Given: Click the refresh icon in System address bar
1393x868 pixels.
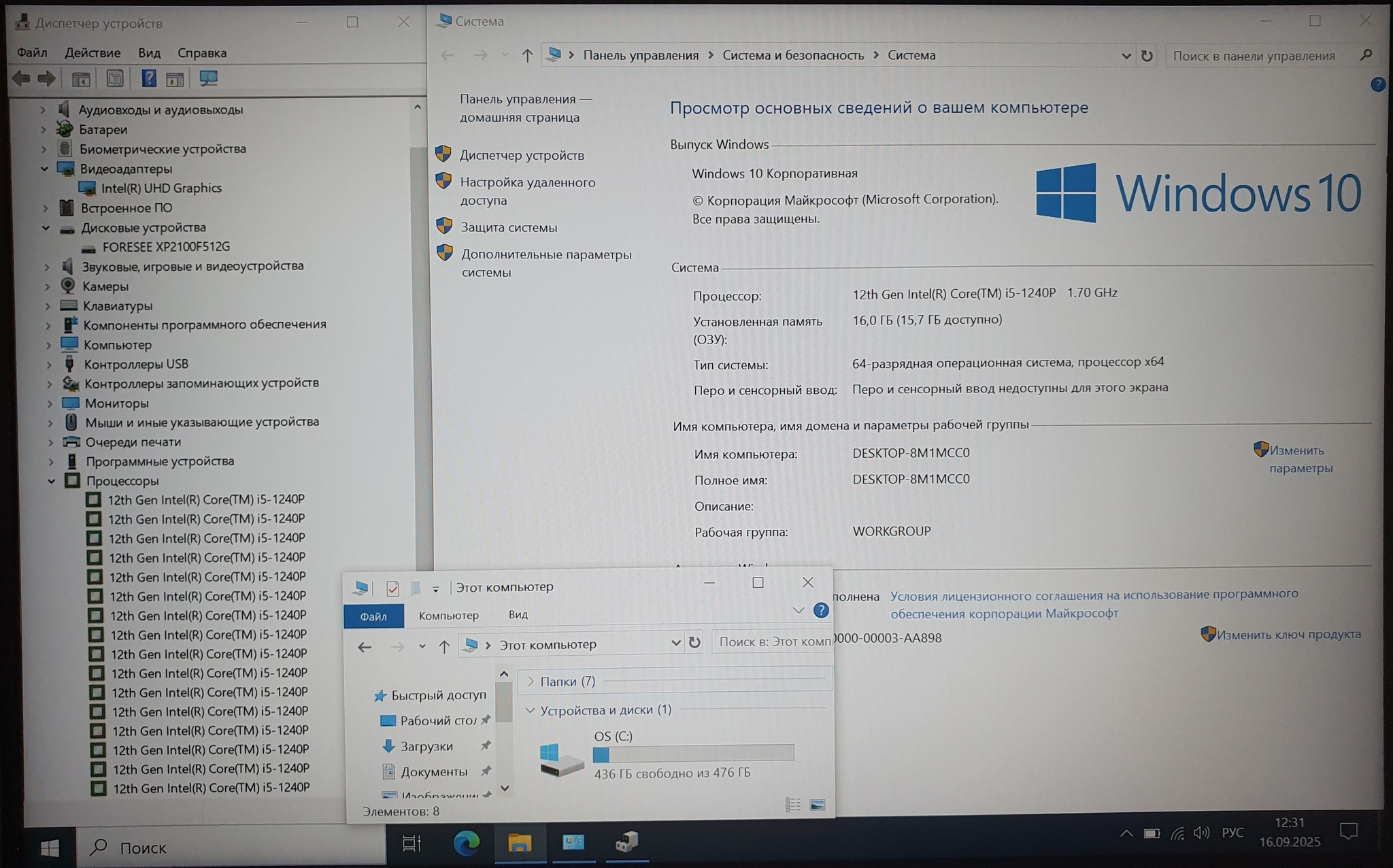Looking at the screenshot, I should [x=1147, y=56].
